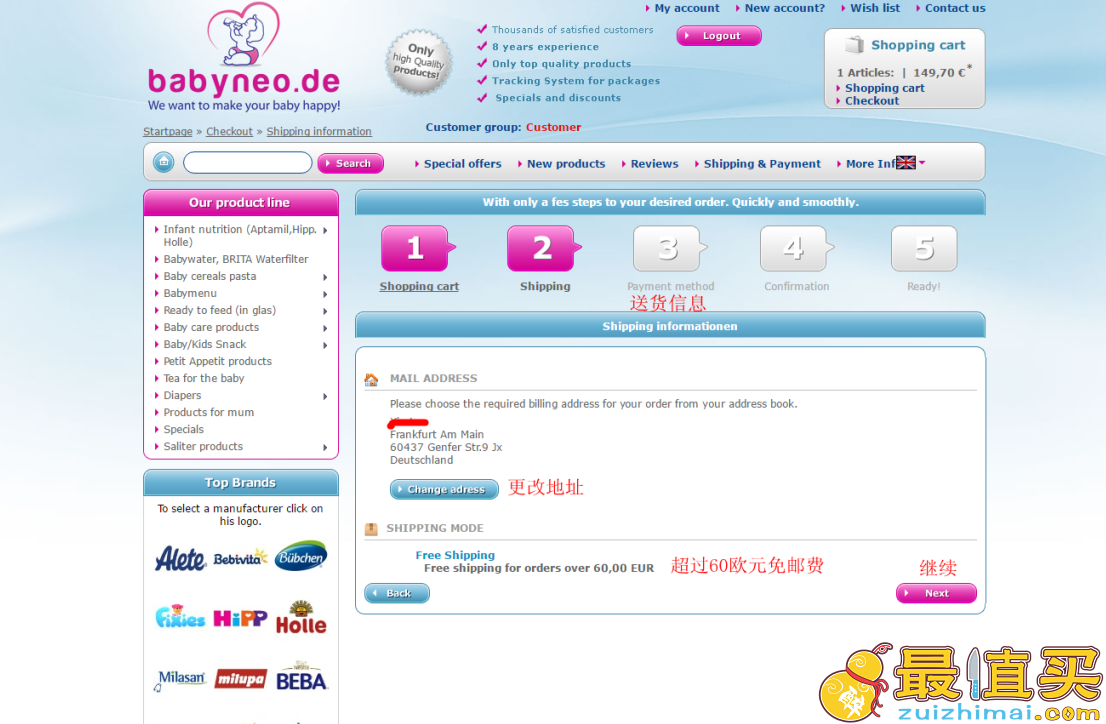
Task: Expand Ready to feed submenu arrow
Action: point(325,310)
